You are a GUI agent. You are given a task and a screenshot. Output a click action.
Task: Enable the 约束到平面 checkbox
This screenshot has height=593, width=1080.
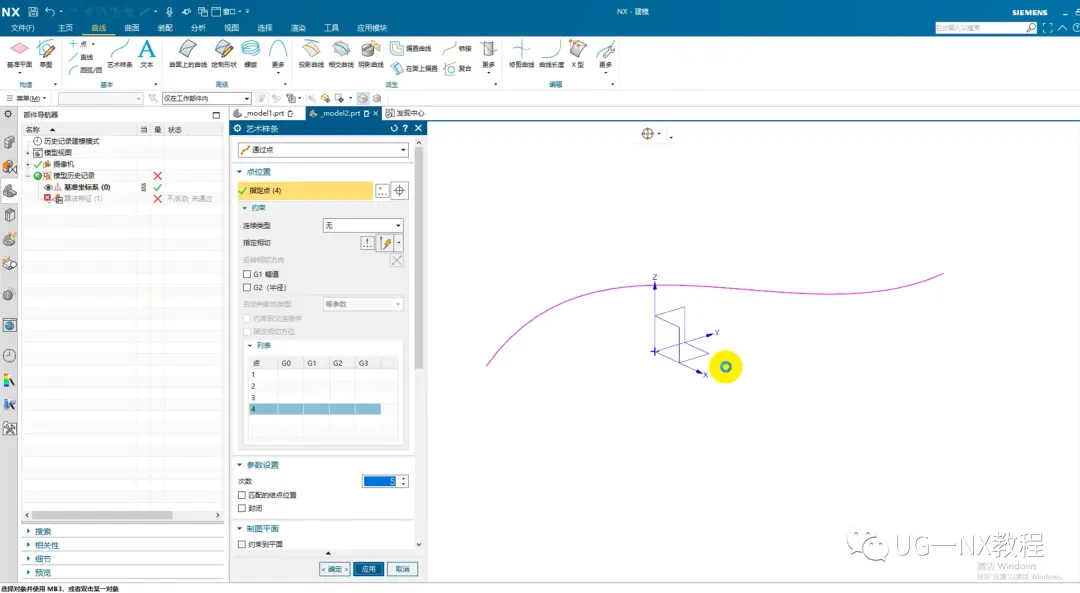click(242, 544)
